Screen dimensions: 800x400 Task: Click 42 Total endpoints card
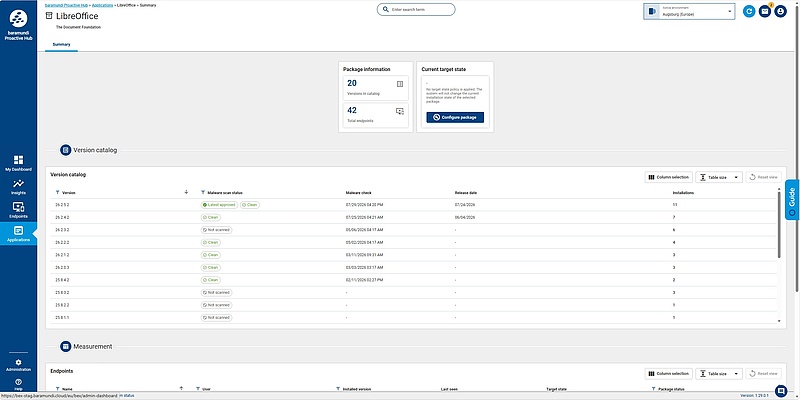point(376,115)
